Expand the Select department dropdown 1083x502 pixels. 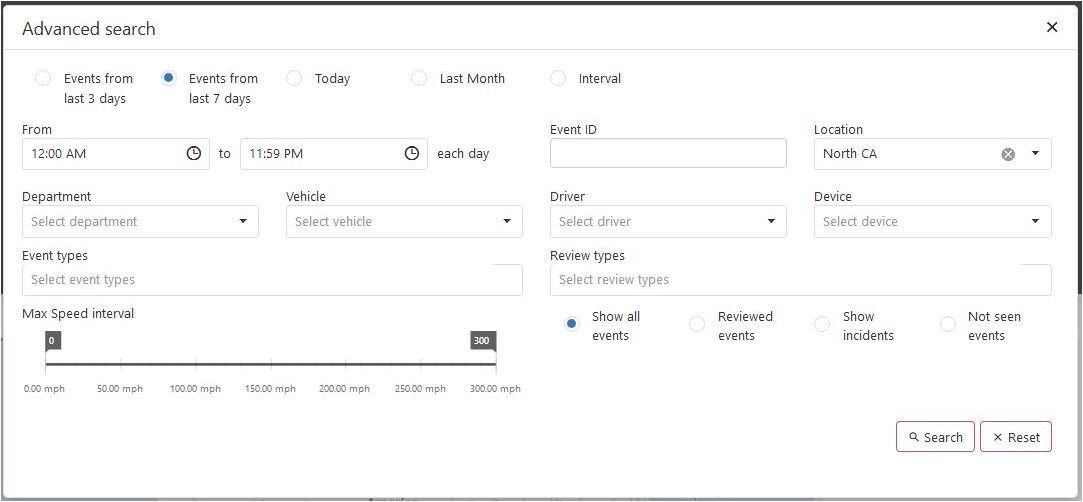pos(140,222)
